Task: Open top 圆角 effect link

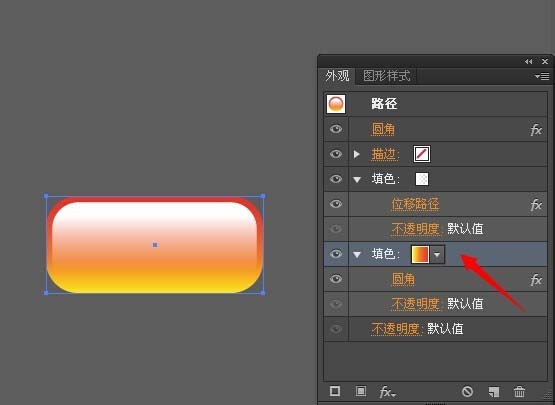Action: tap(383, 129)
